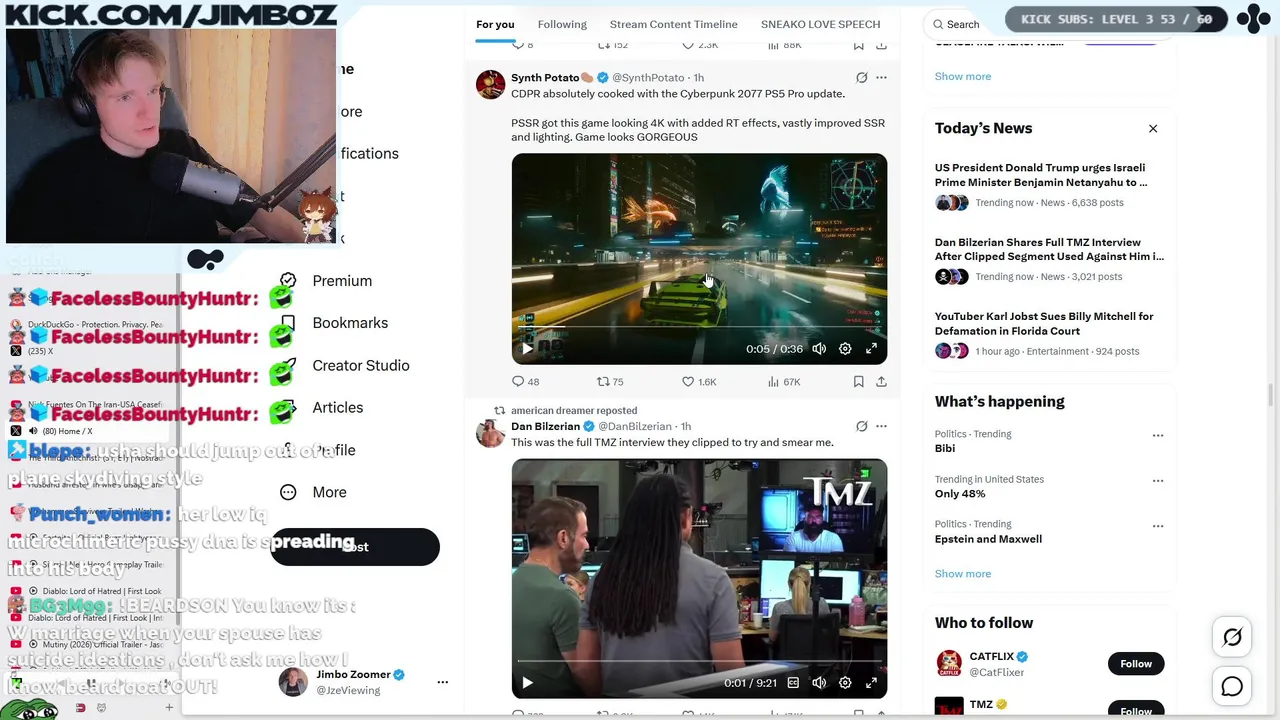
Task: Like the Synth Potato Cyberpunk post
Action: pyautogui.click(x=699, y=382)
